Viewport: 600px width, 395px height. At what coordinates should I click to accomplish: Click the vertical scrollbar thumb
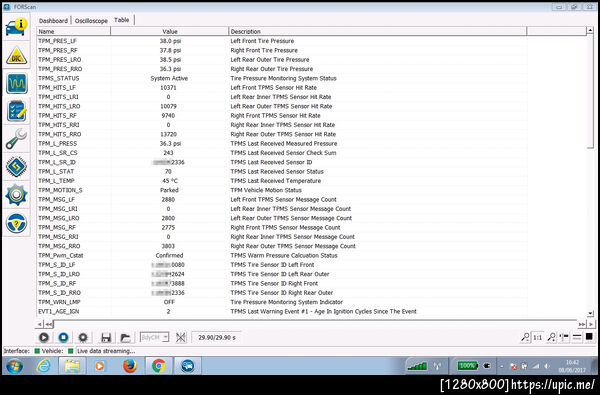tap(590, 91)
